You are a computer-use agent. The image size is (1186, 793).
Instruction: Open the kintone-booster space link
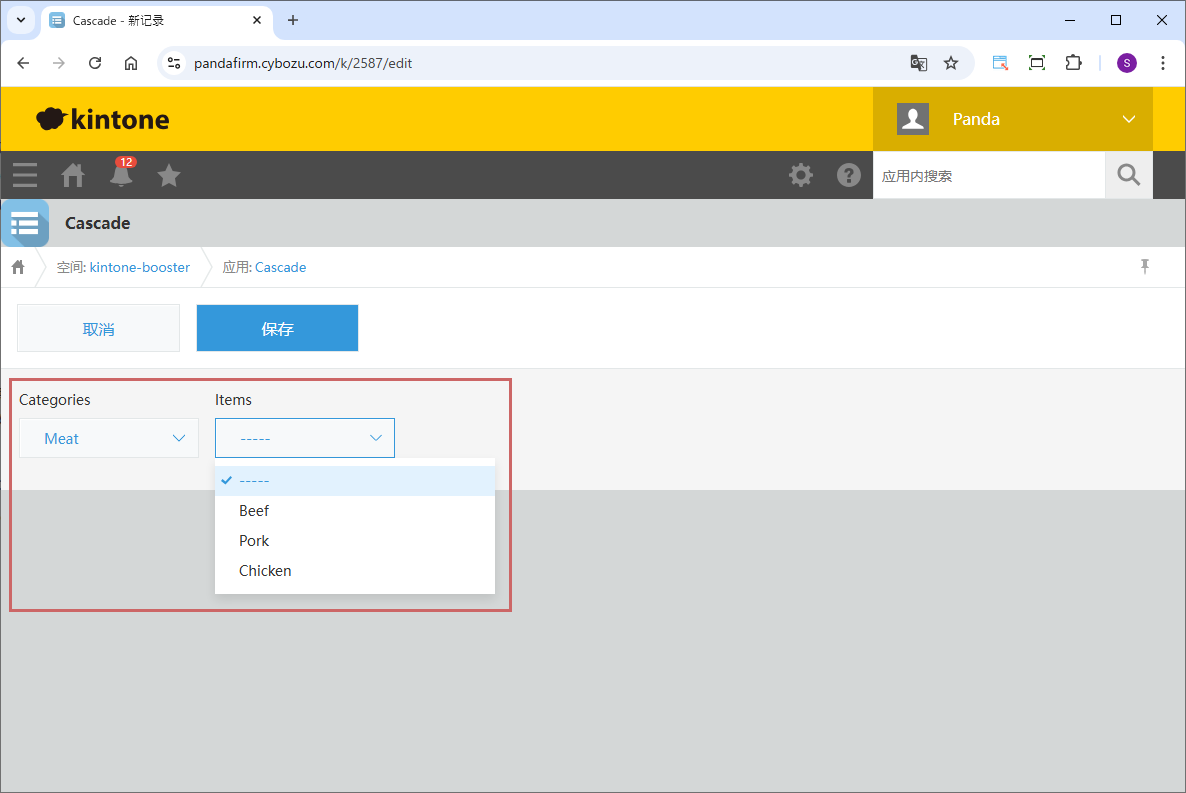pyautogui.click(x=139, y=267)
